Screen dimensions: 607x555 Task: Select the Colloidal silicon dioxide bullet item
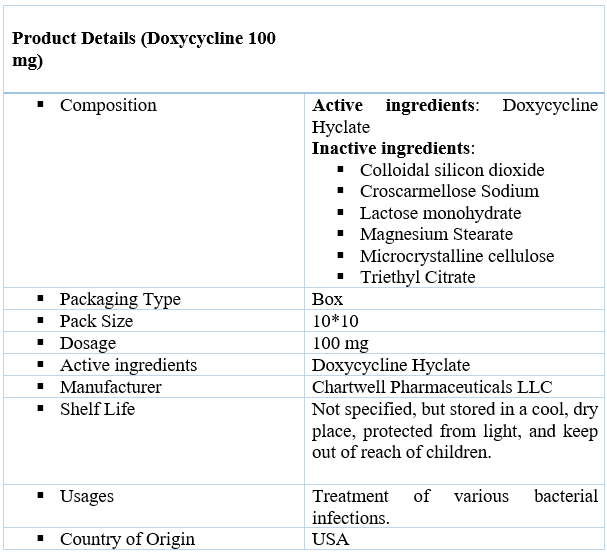pyautogui.click(x=452, y=170)
